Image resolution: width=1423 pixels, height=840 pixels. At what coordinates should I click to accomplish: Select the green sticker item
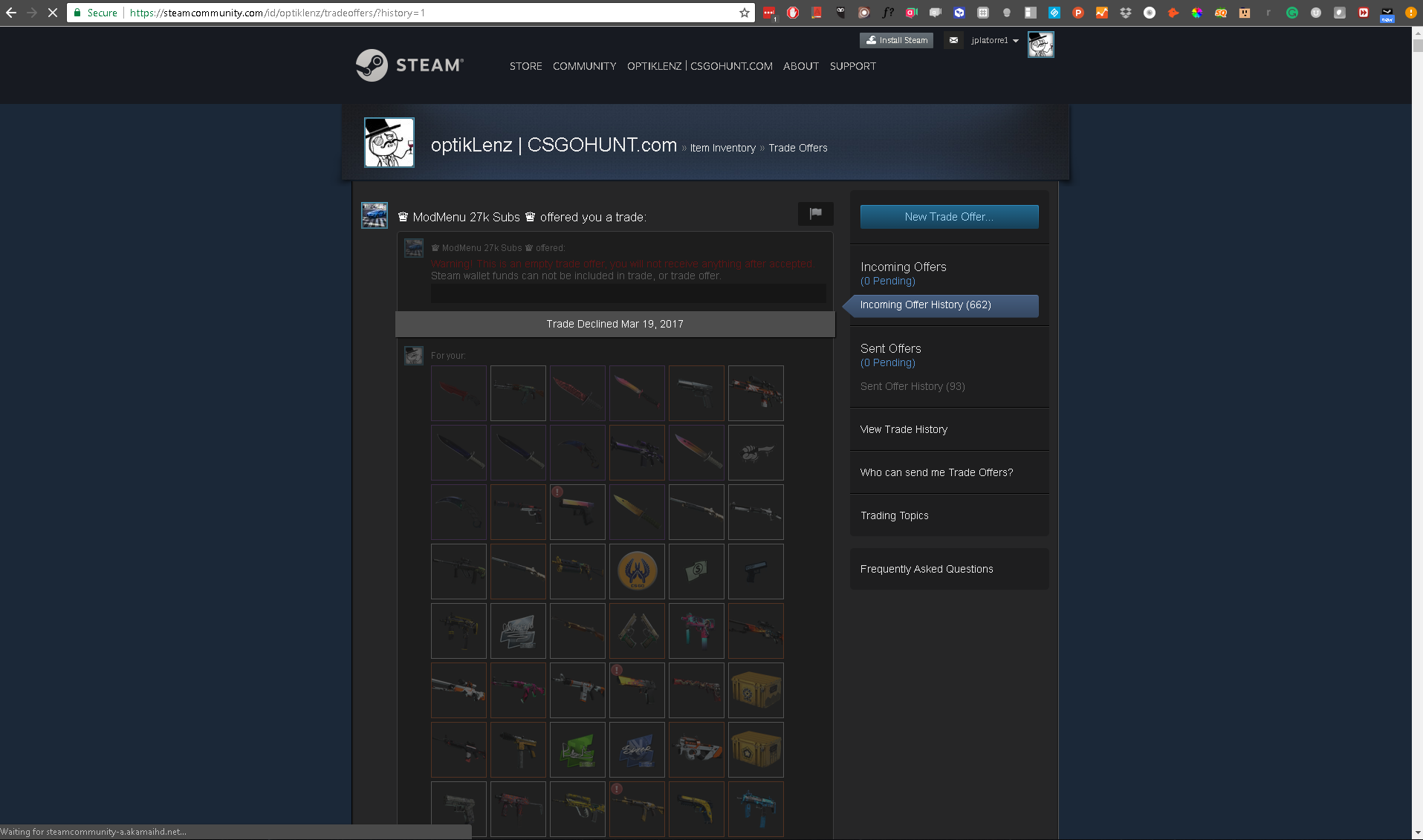577,749
